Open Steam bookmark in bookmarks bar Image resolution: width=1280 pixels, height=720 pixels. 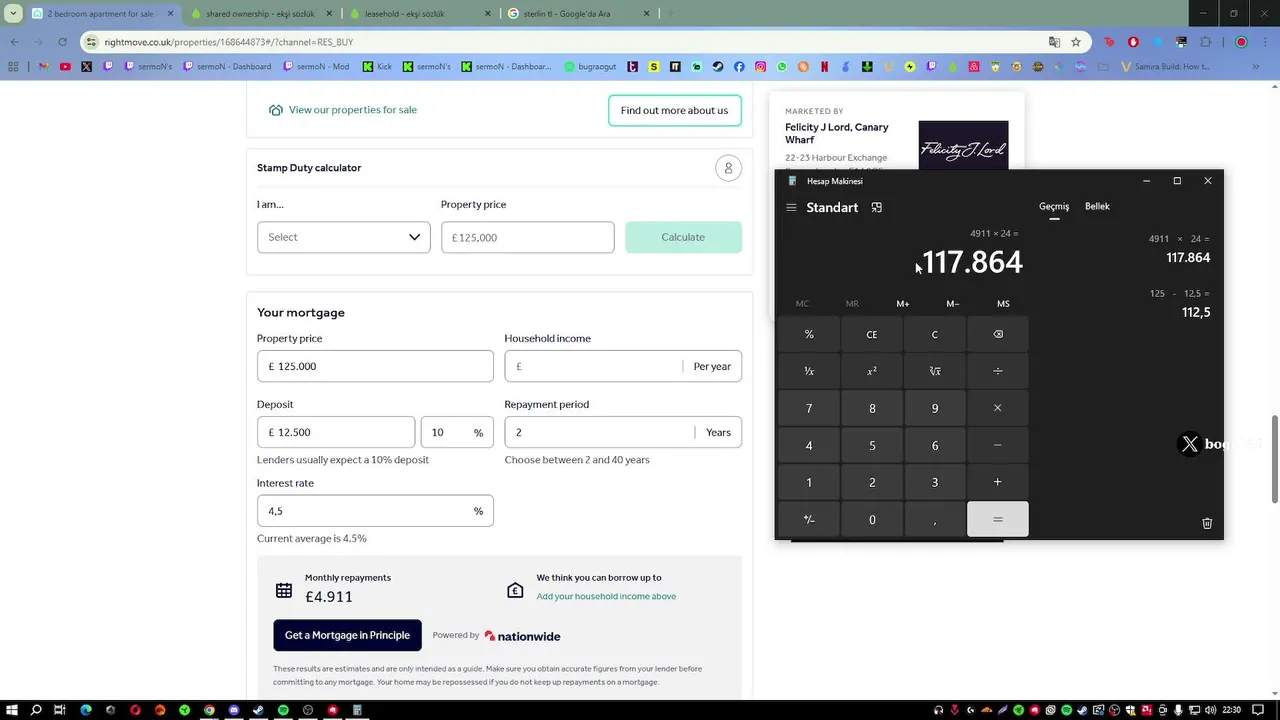(717, 67)
